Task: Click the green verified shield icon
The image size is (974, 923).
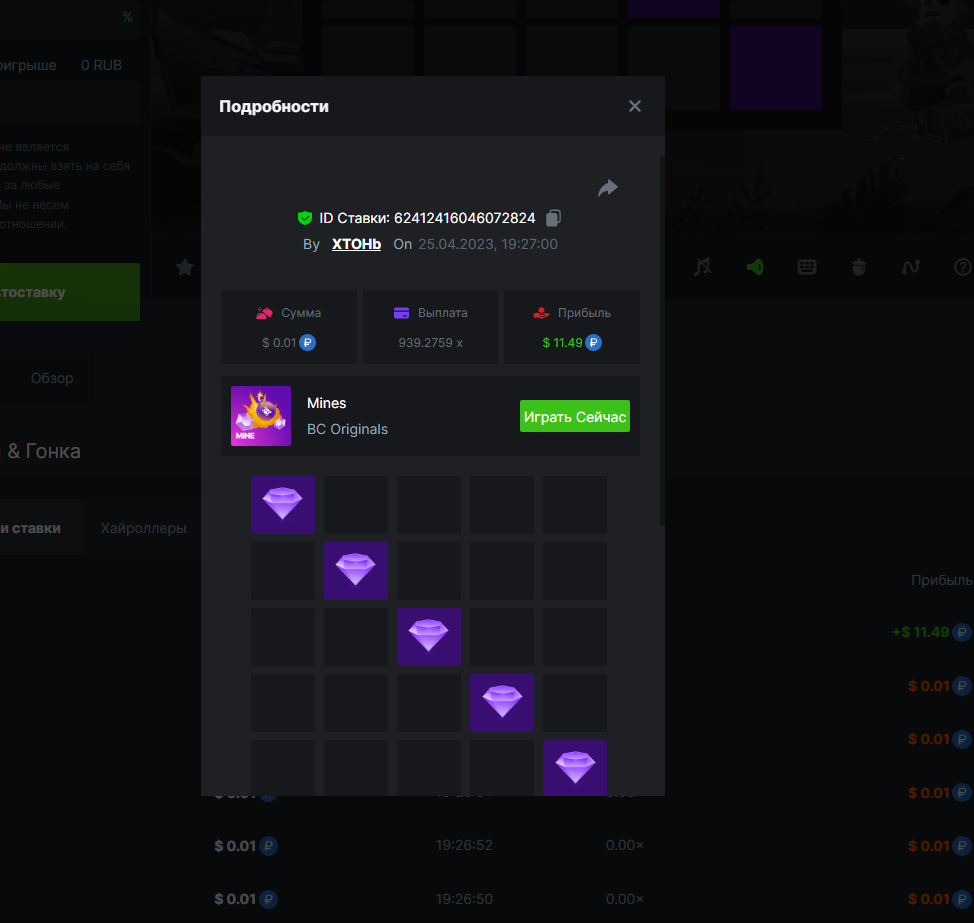Action: point(305,218)
